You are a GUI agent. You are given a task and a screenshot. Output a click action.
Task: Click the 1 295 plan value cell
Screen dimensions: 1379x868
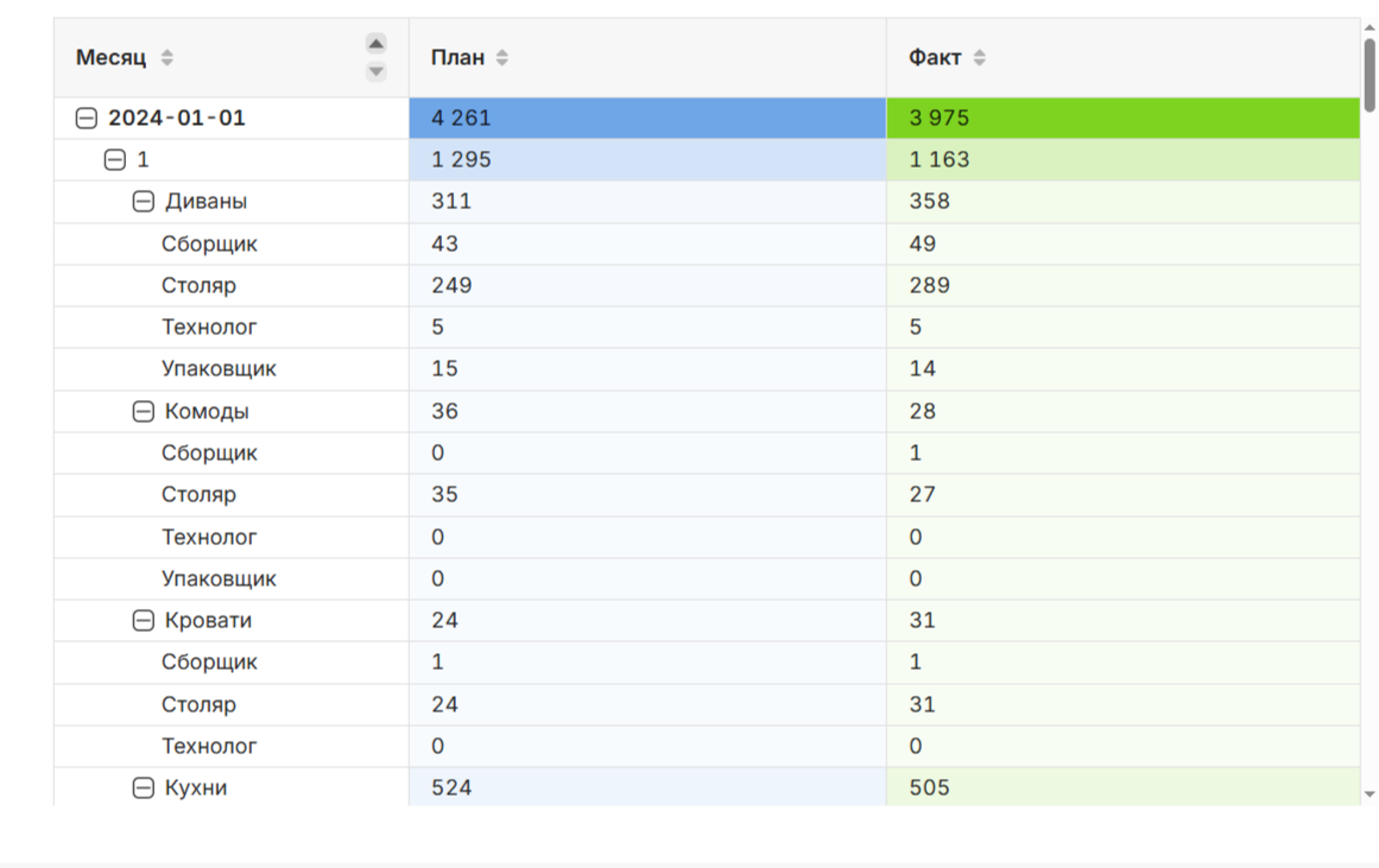(x=647, y=160)
